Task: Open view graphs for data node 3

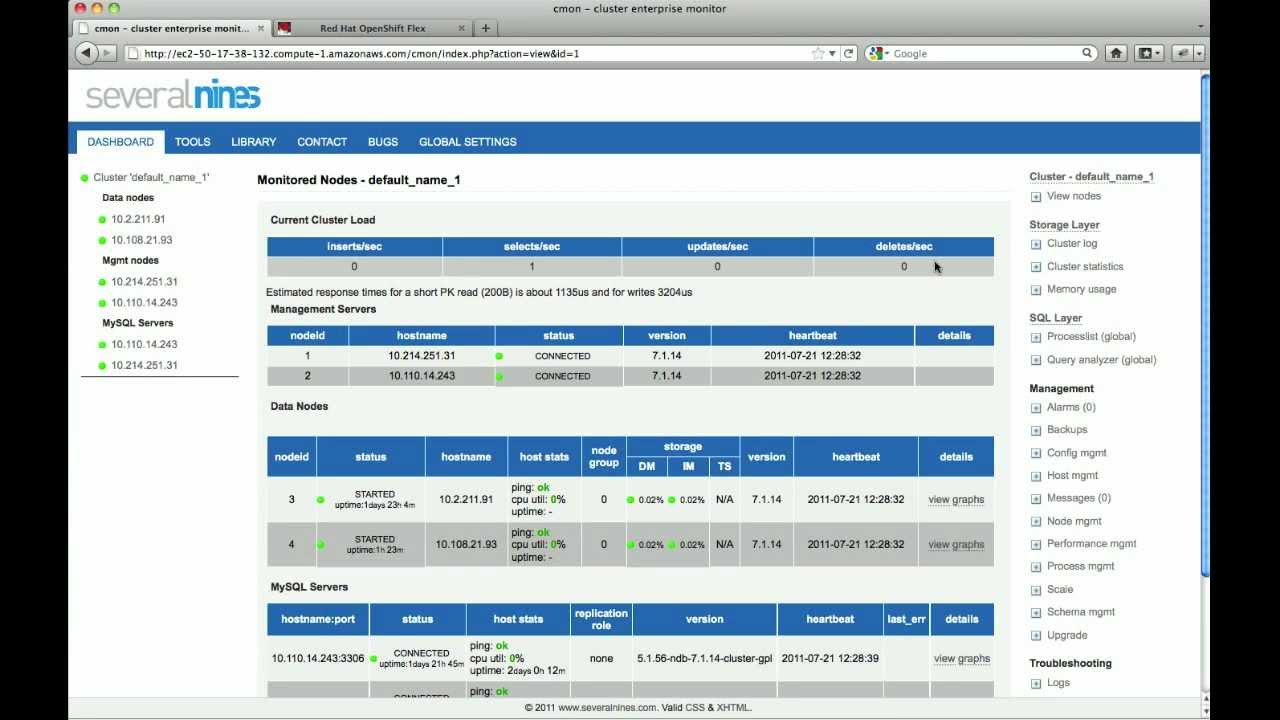Action: 956,500
